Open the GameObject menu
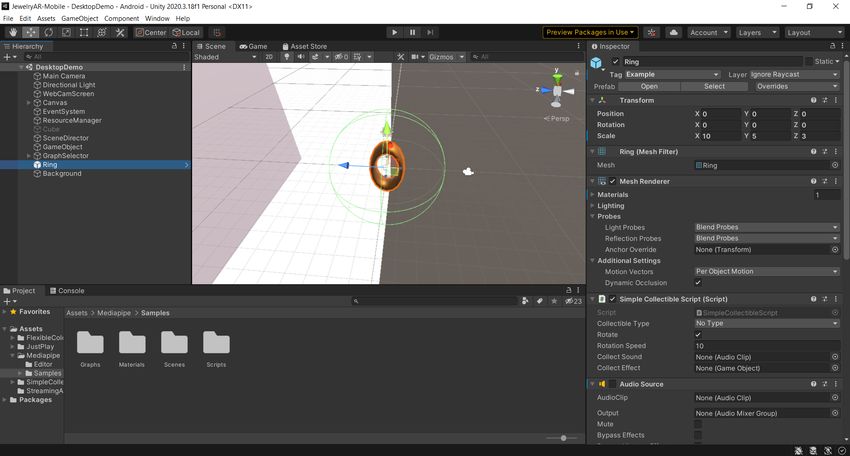This screenshot has height=456, width=850. 80,18
